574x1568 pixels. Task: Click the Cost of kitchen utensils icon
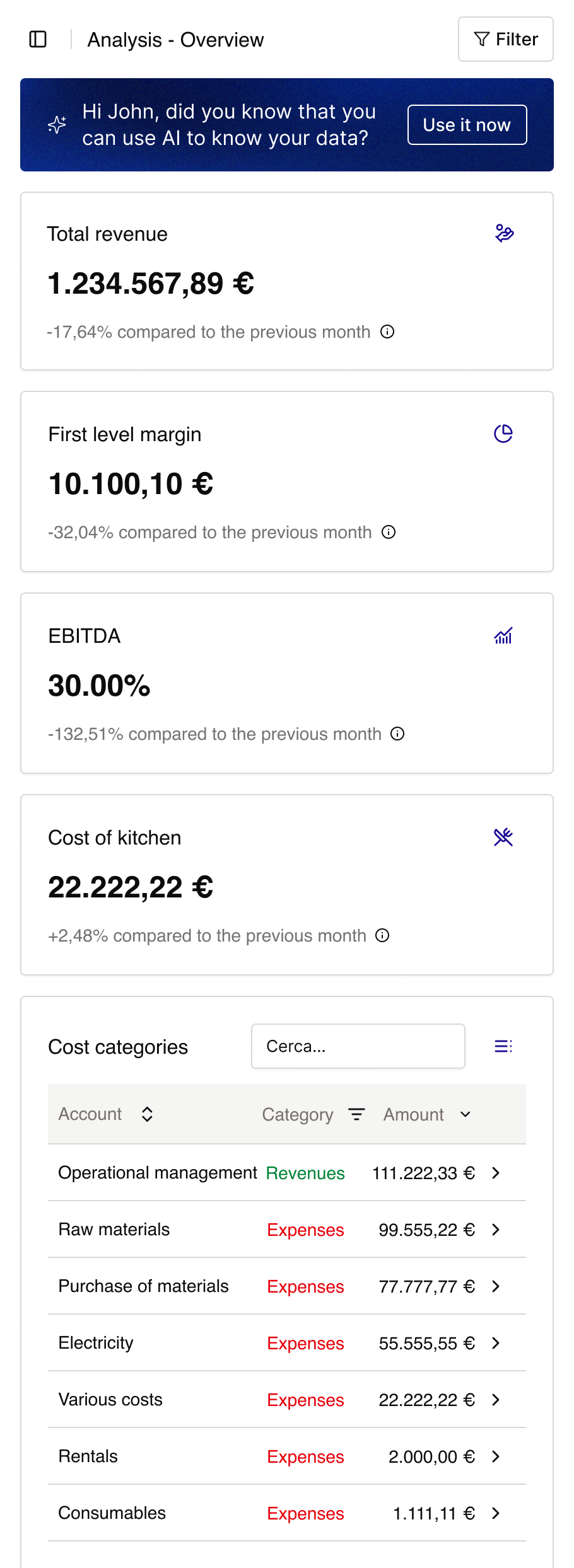(503, 837)
